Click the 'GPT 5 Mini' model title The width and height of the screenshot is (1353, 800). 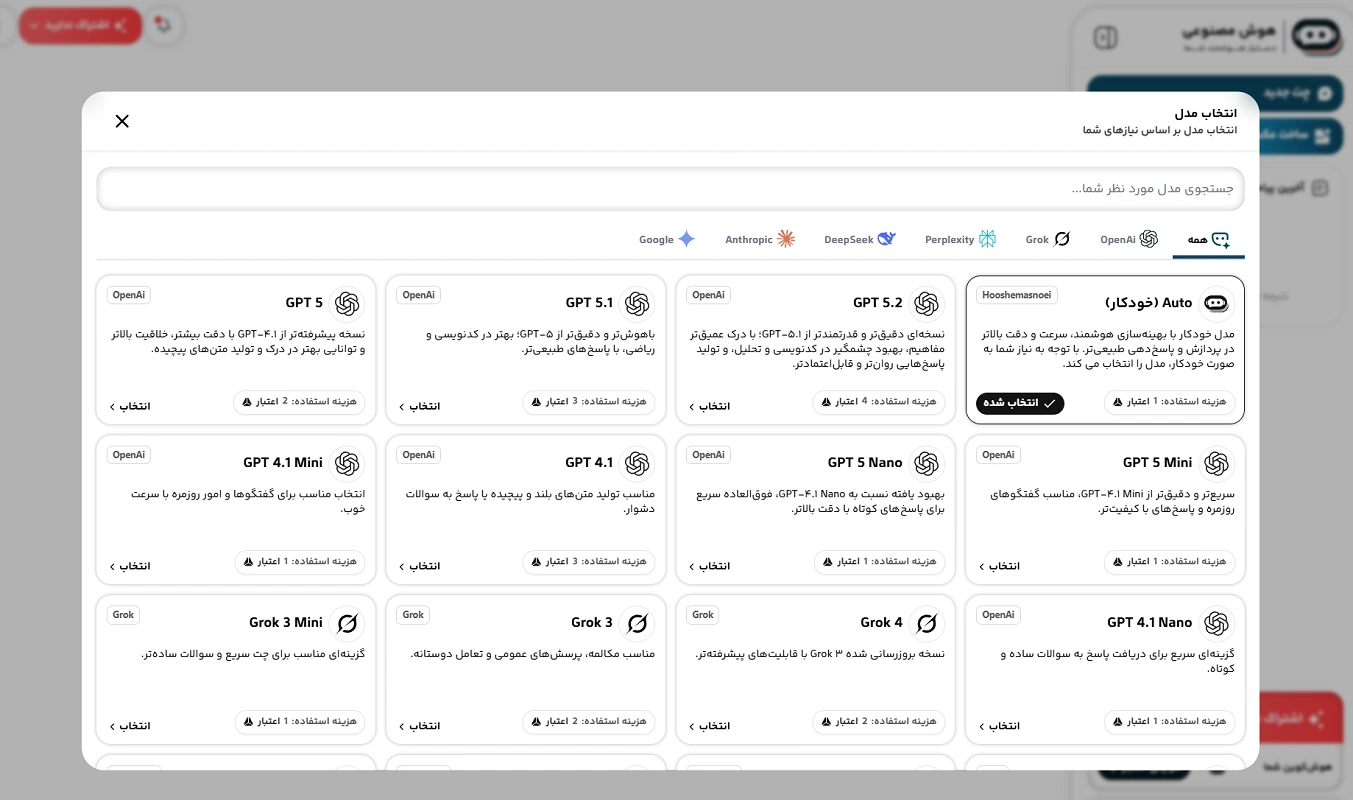pyautogui.click(x=1158, y=463)
